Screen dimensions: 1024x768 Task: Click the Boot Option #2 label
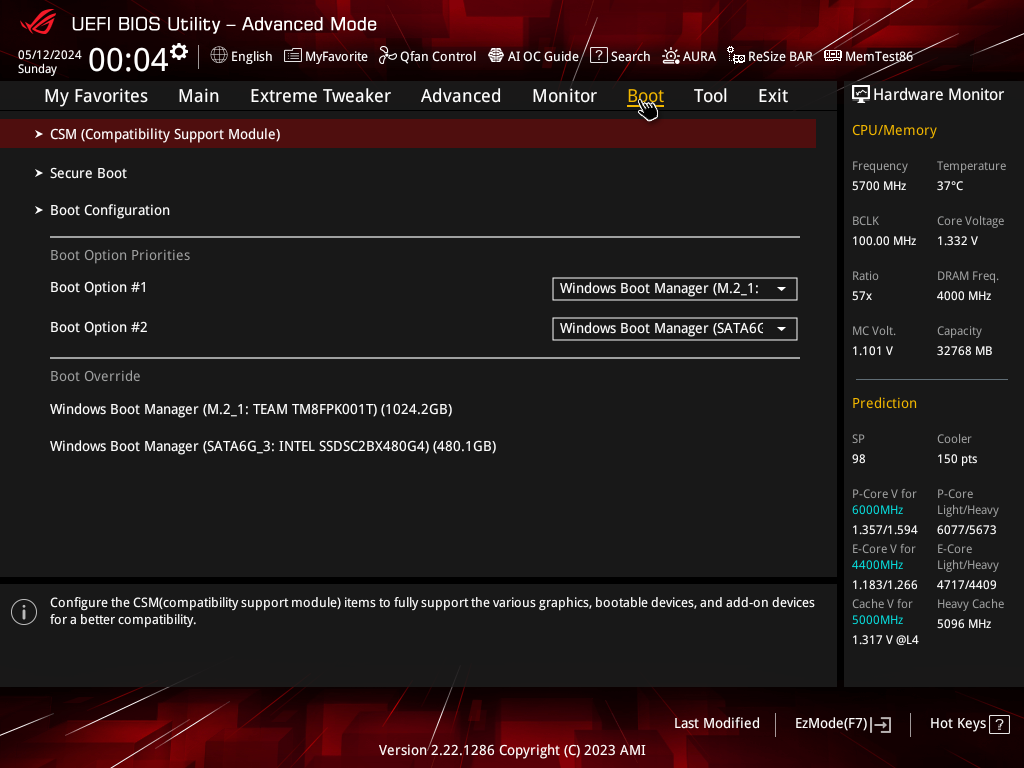(99, 327)
